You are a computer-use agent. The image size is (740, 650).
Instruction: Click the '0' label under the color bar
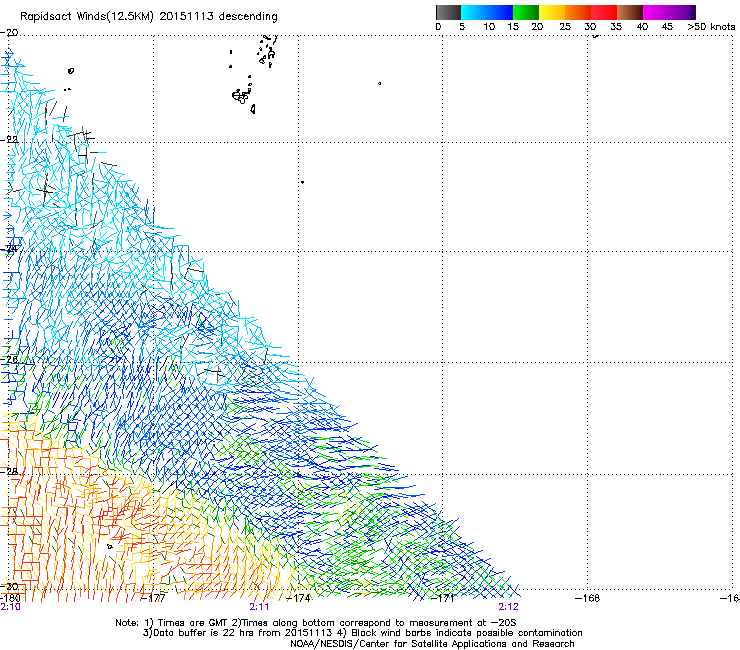coord(438,27)
